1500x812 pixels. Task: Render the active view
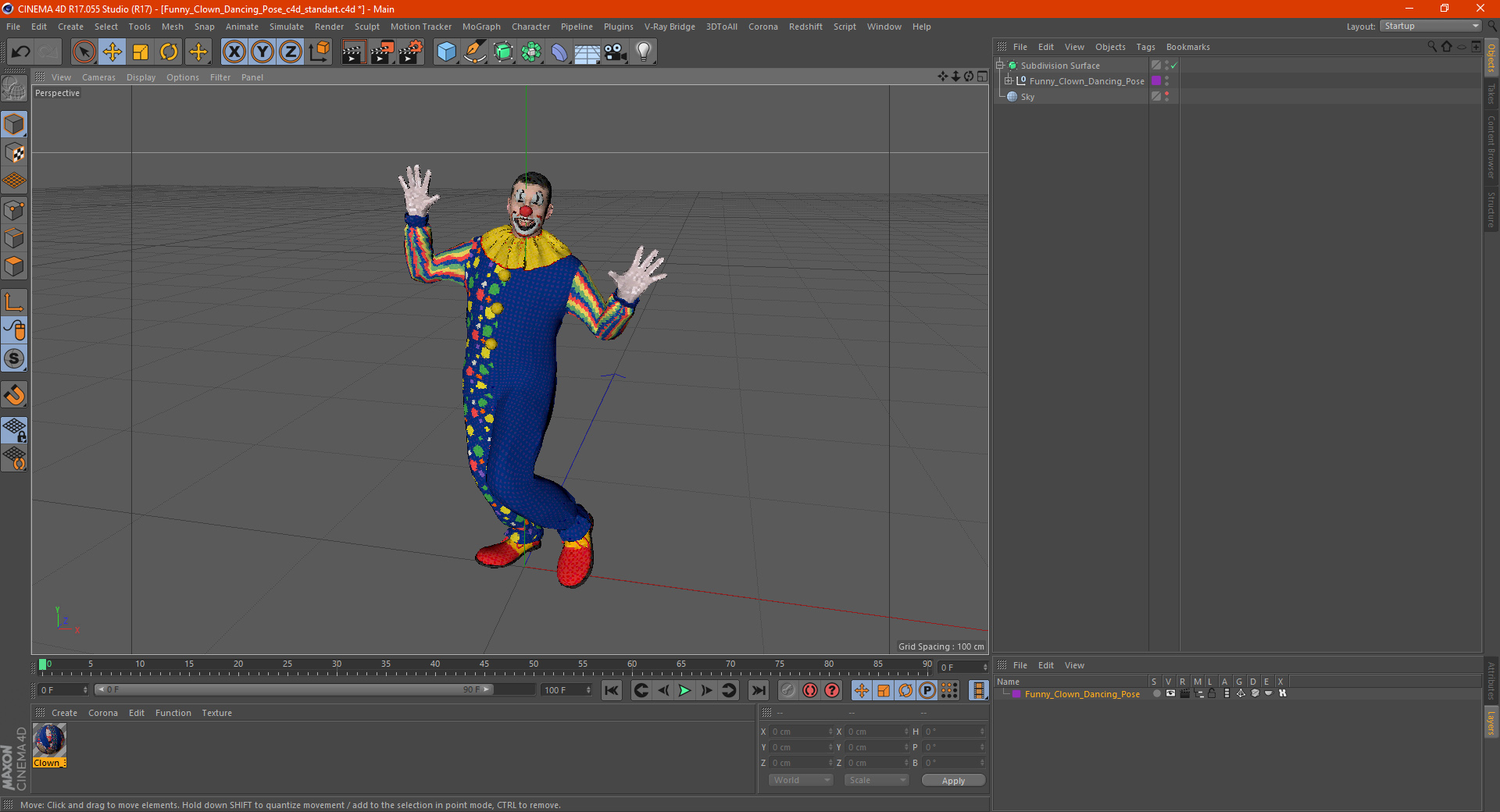click(353, 52)
